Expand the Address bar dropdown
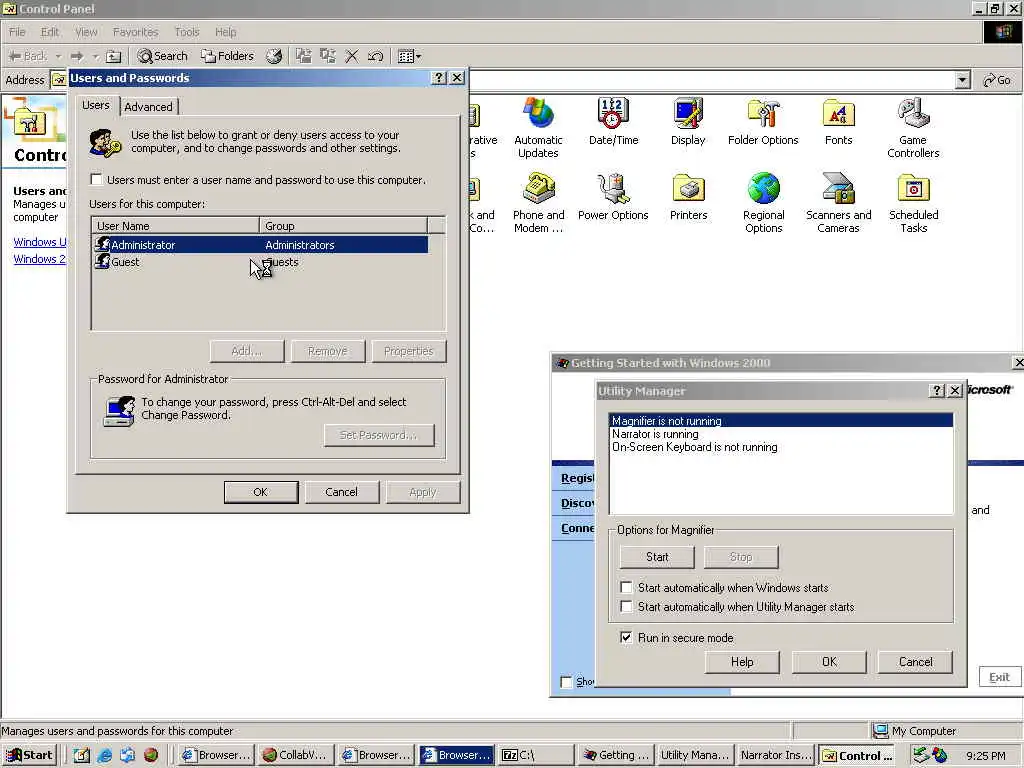This screenshot has height=768, width=1024. [962, 80]
